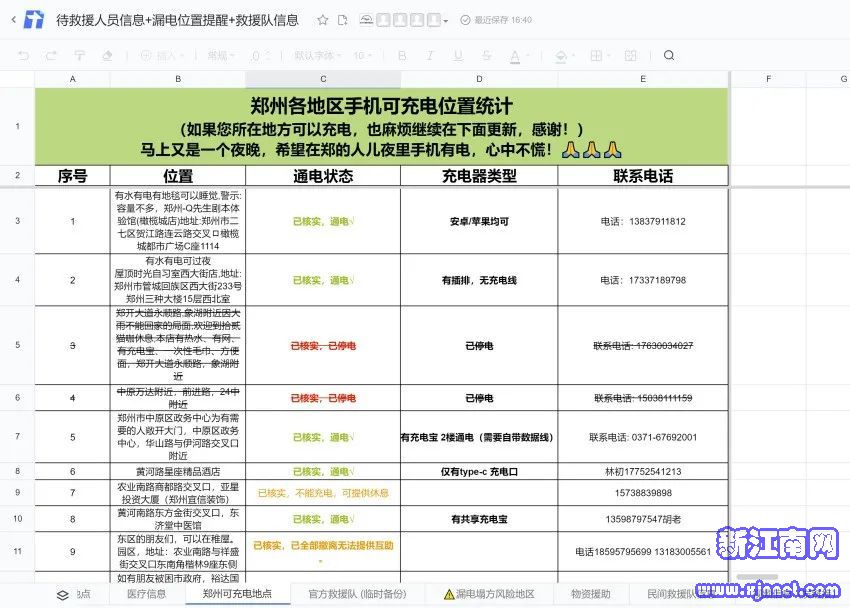The image size is (850, 608).
Task: Choose the fill color bucket swatch
Action: (x=562, y=56)
